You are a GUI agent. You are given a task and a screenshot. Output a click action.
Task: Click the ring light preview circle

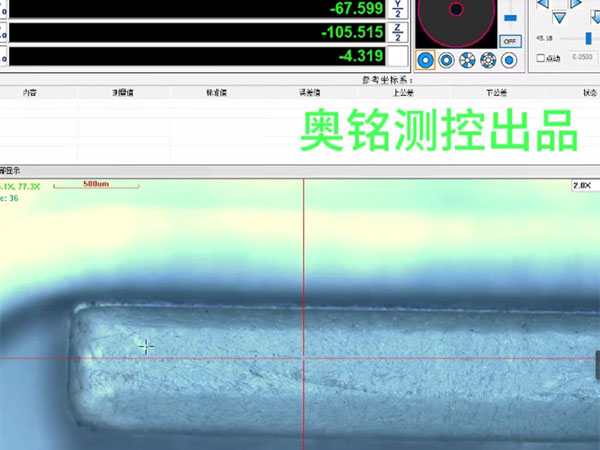[456, 16]
